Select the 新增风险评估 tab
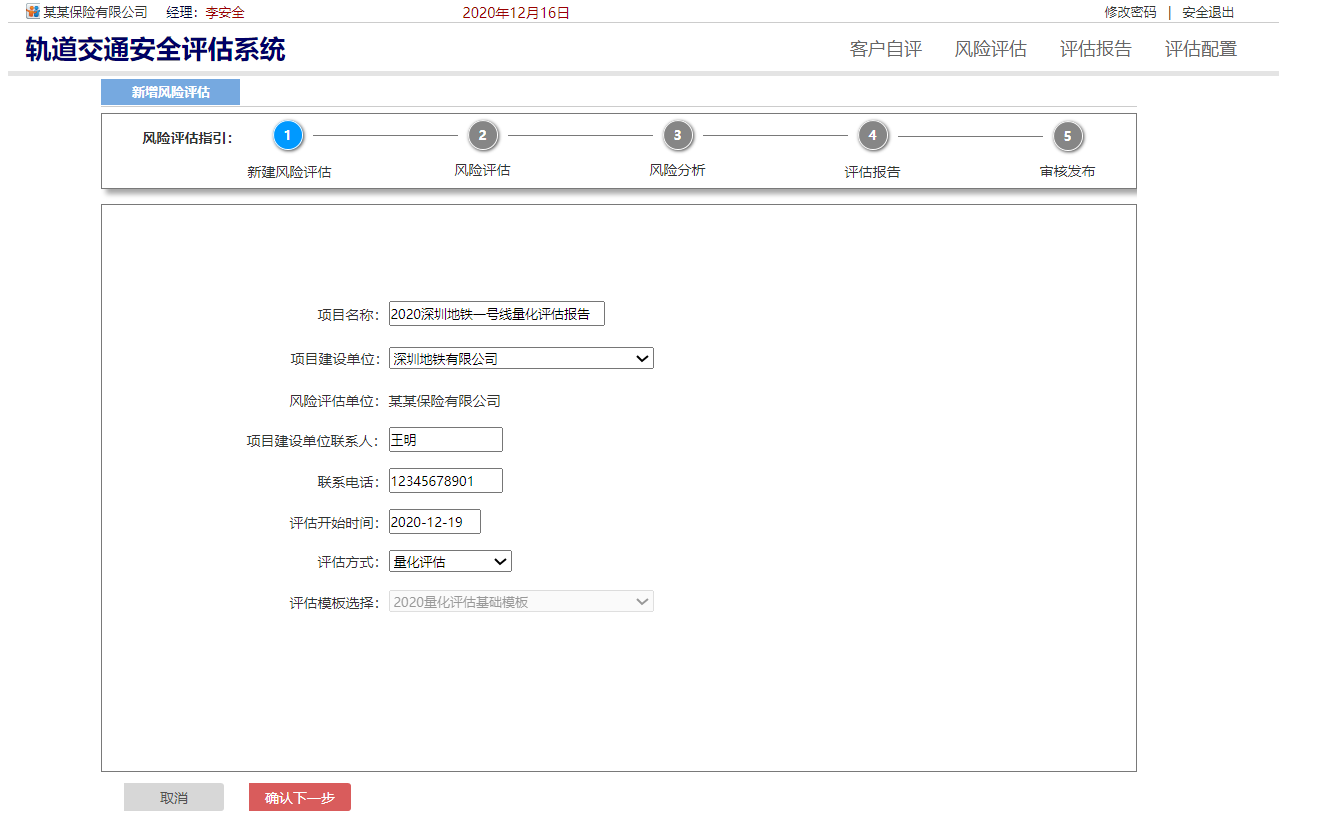 (170, 92)
